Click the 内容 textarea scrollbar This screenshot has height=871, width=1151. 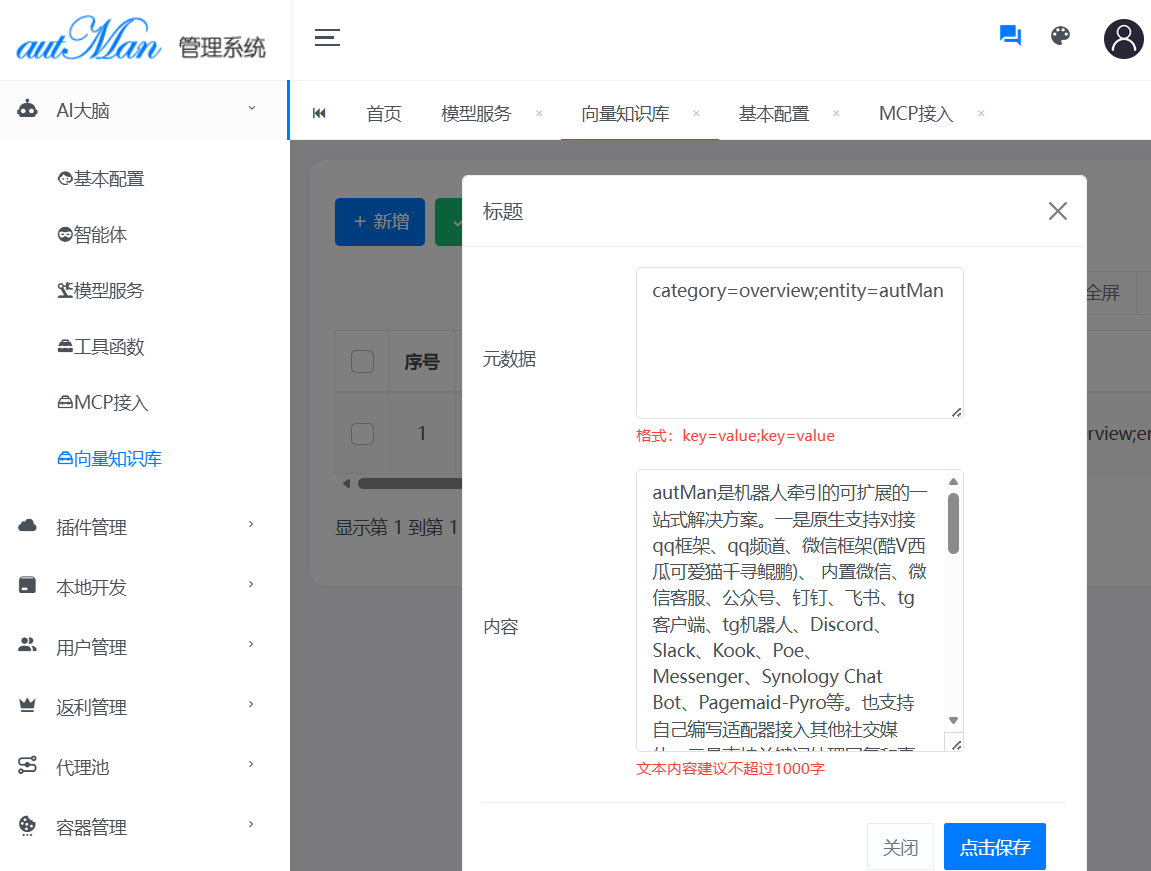coord(953,525)
